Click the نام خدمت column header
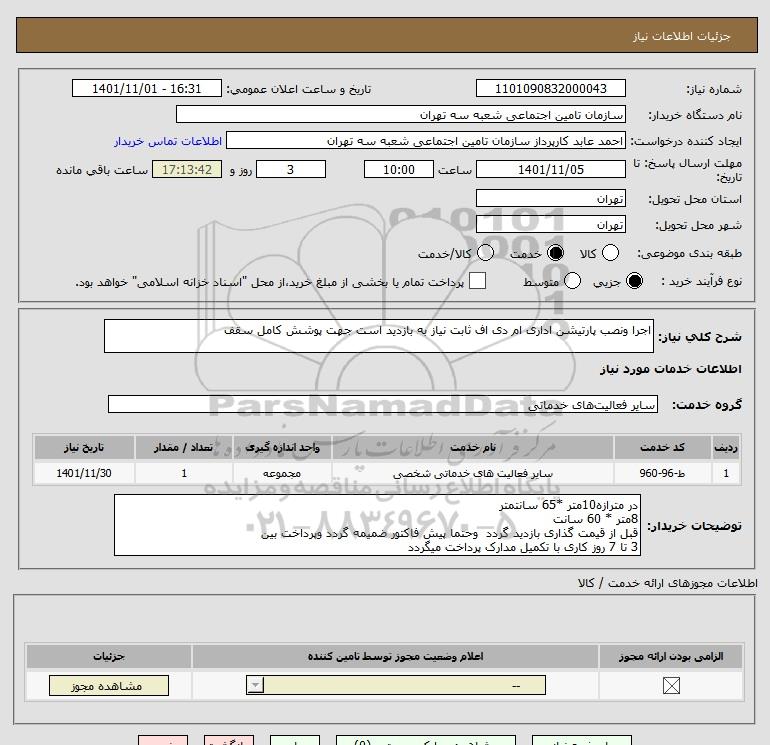This screenshot has height=745, width=770. pos(473,447)
